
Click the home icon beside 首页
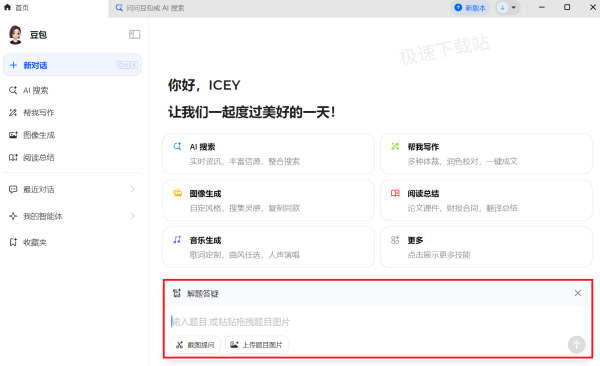[7, 7]
